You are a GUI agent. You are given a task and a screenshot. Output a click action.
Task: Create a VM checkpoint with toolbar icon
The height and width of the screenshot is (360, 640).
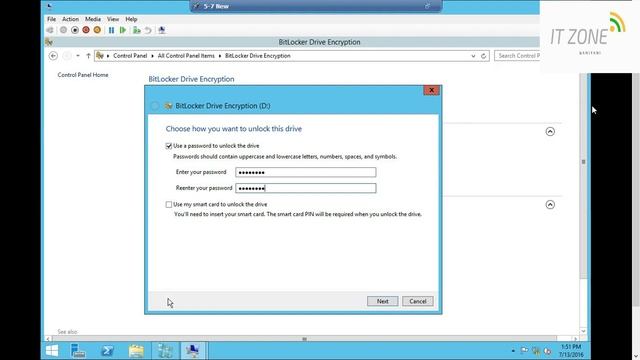point(137,30)
